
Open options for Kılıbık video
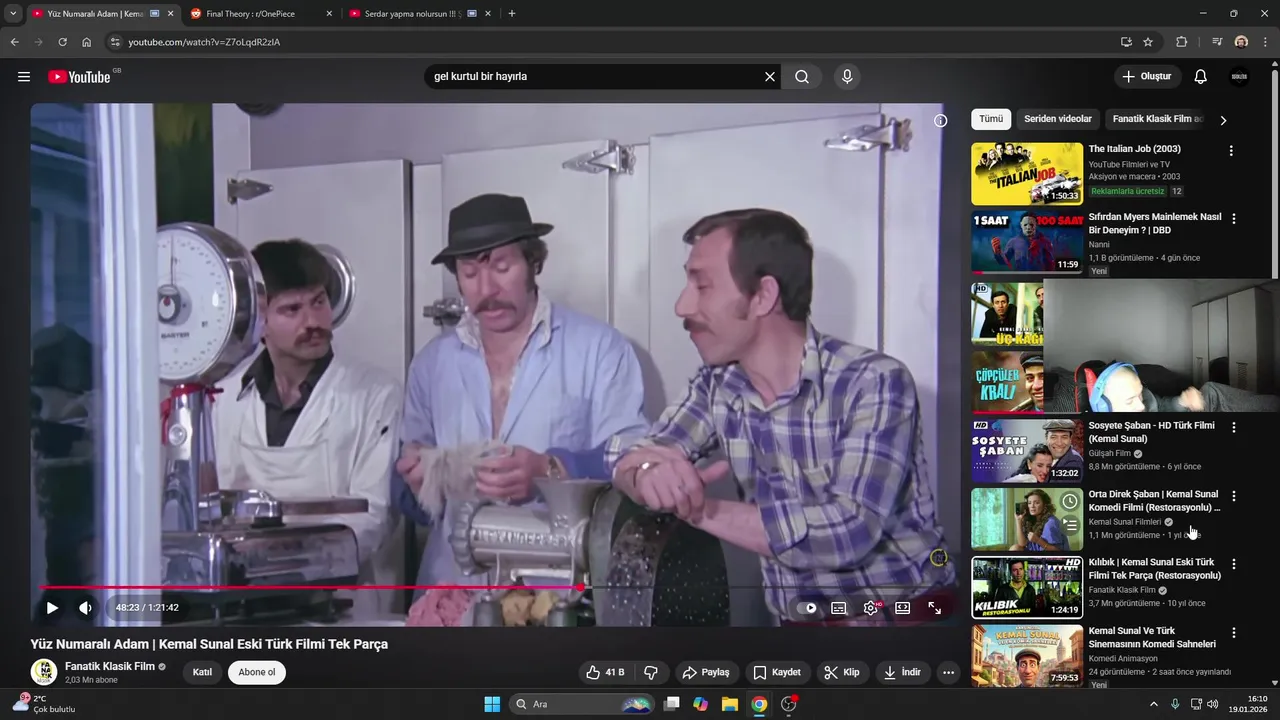pos(1233,564)
